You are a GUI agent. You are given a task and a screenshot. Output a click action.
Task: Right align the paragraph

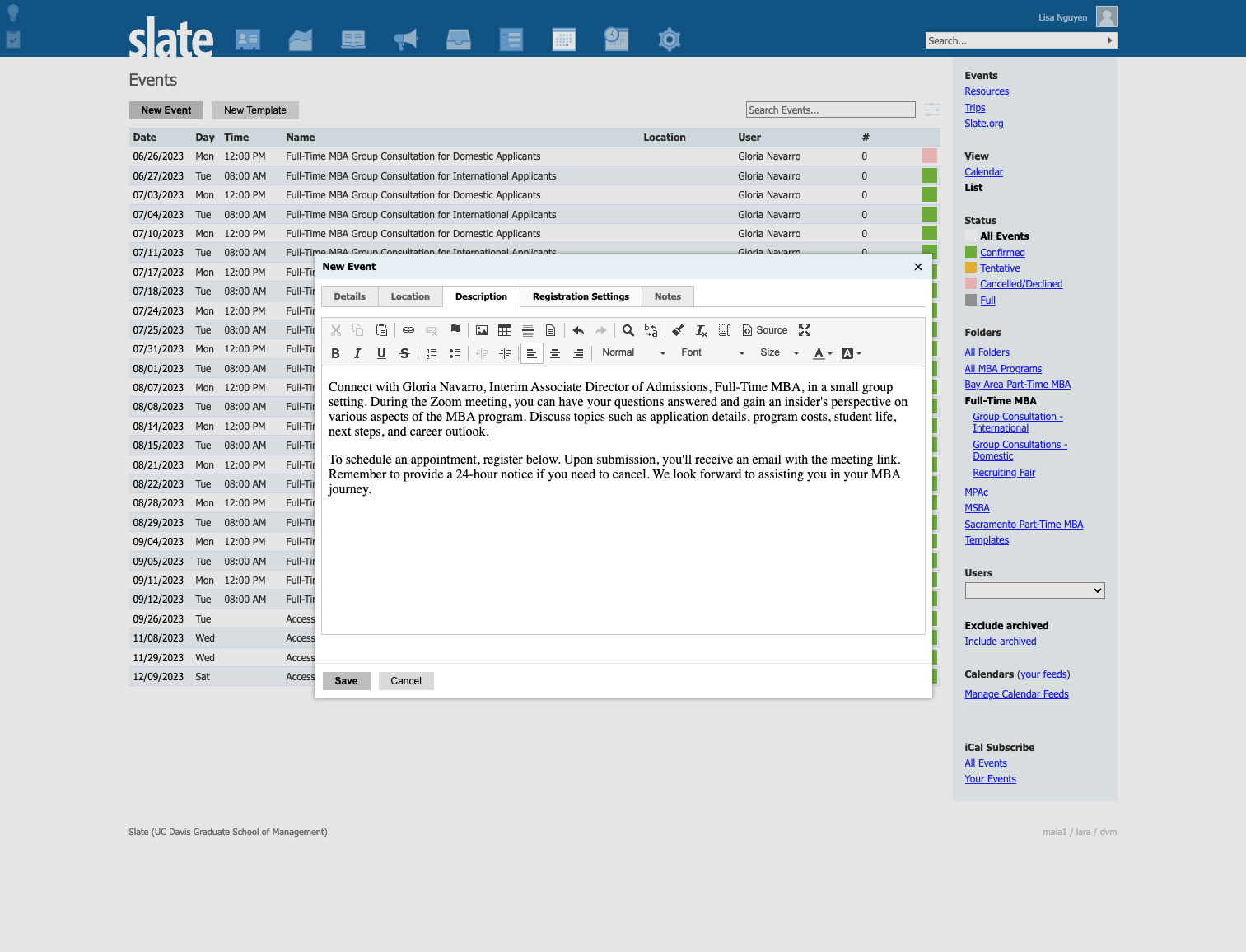[578, 353]
